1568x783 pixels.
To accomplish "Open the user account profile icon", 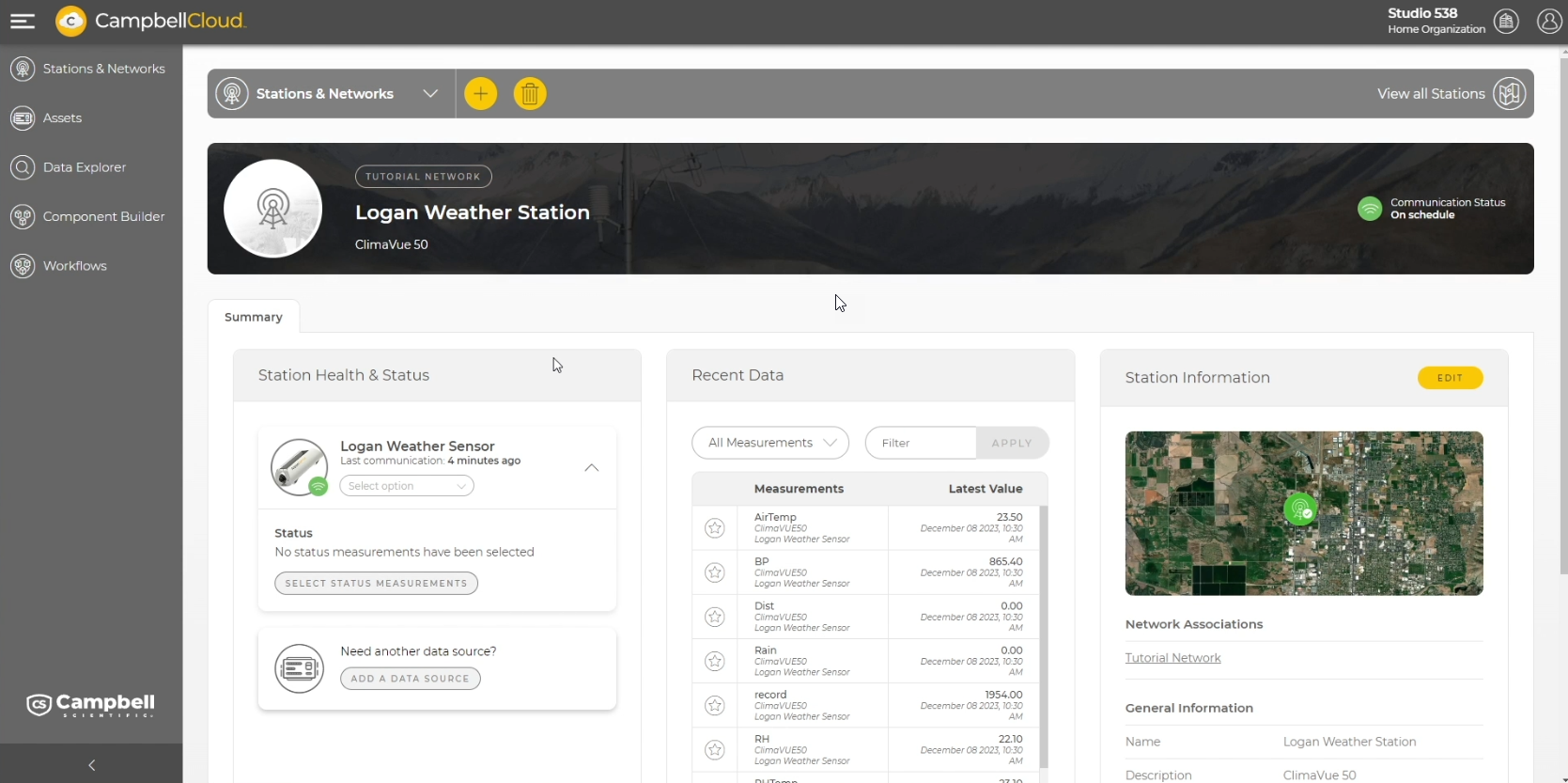I will click(1549, 21).
